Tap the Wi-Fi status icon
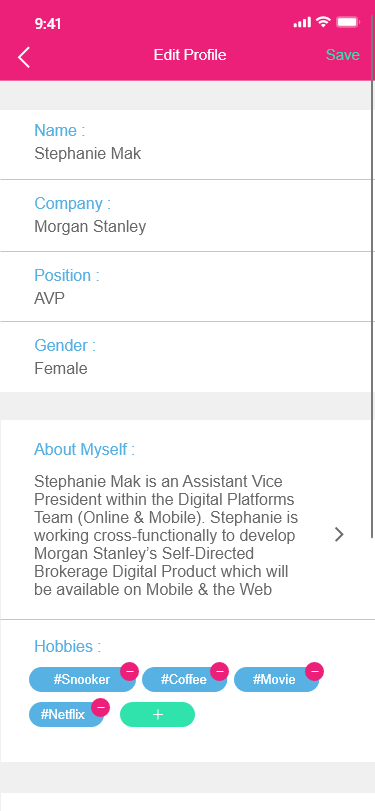Viewport: 375px width, 811px height. 323,22
